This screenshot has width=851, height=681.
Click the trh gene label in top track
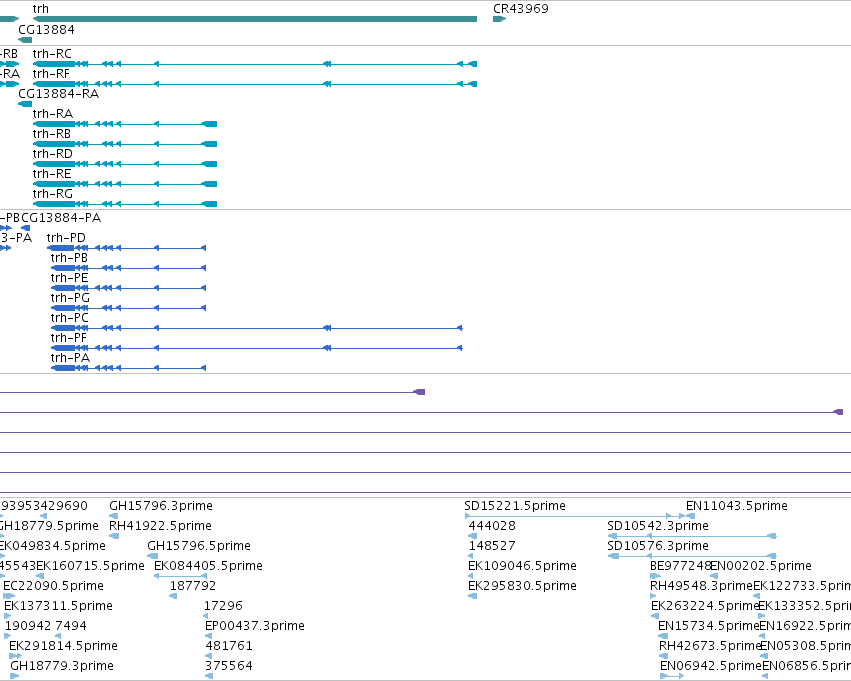[41, 9]
